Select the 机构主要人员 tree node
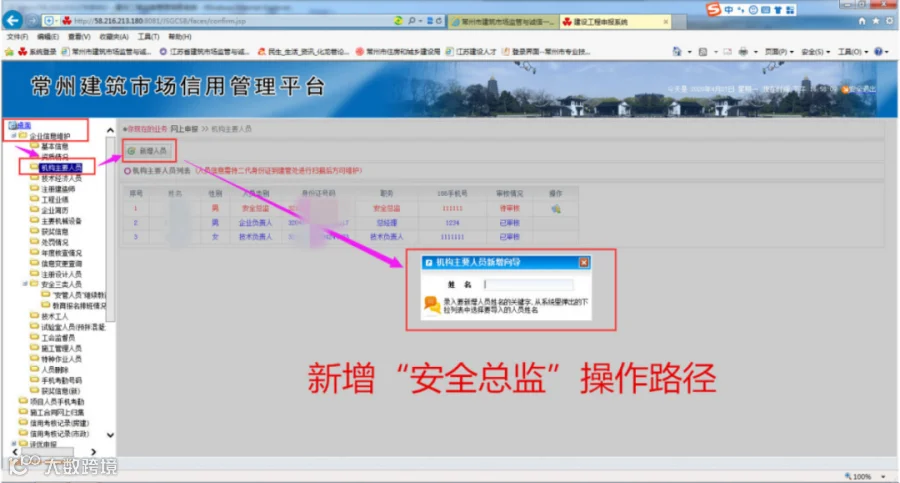The height and width of the screenshot is (483, 900). tap(61, 168)
